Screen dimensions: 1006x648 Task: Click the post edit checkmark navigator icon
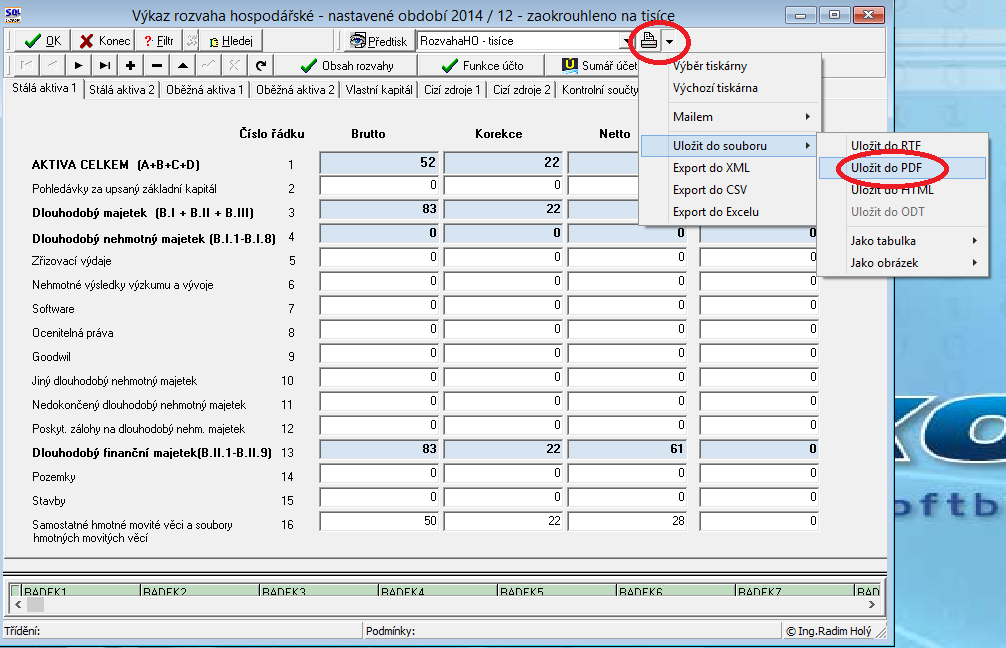coord(209,65)
